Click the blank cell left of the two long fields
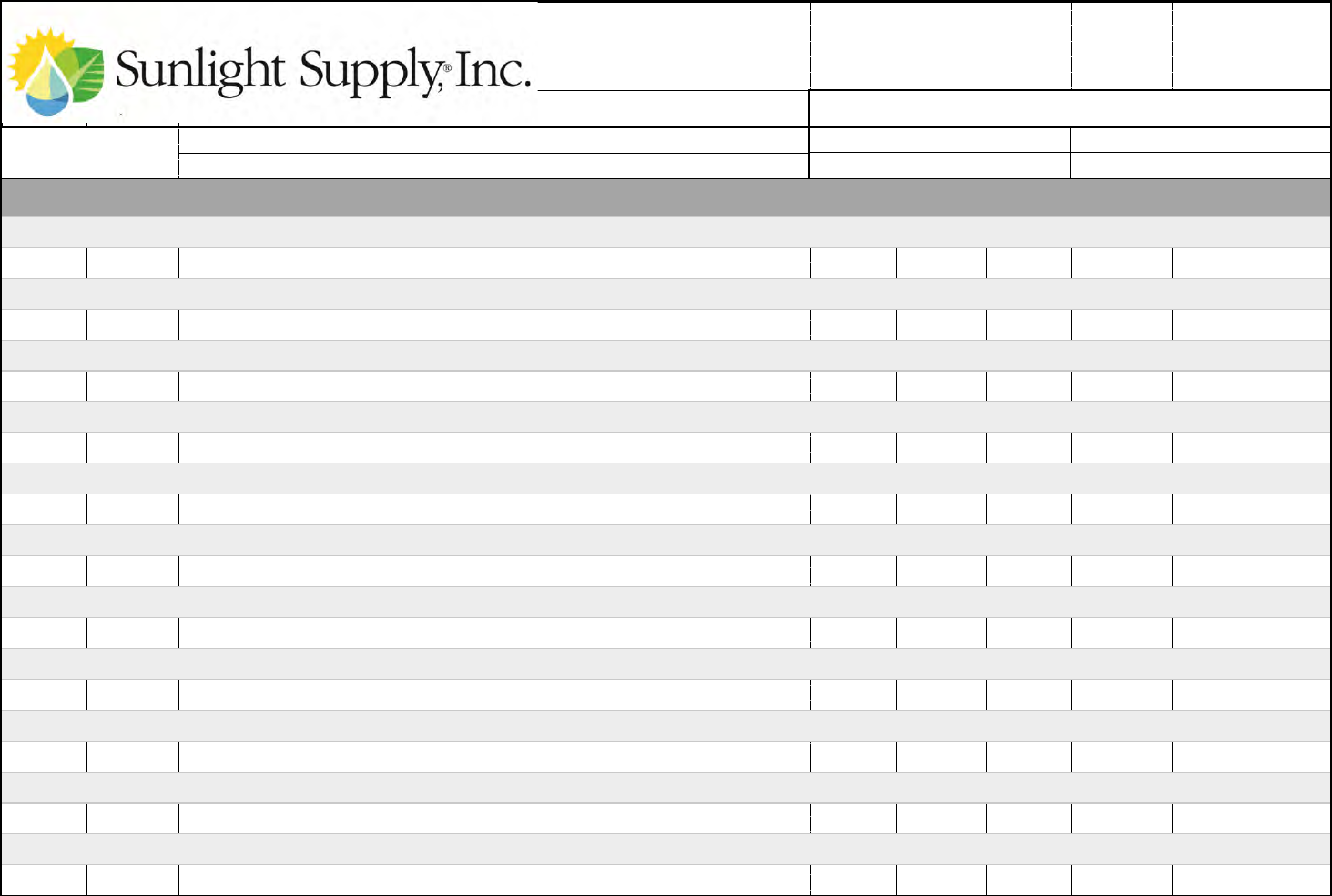Viewport: 1332px width, 896px height. (x=89, y=153)
